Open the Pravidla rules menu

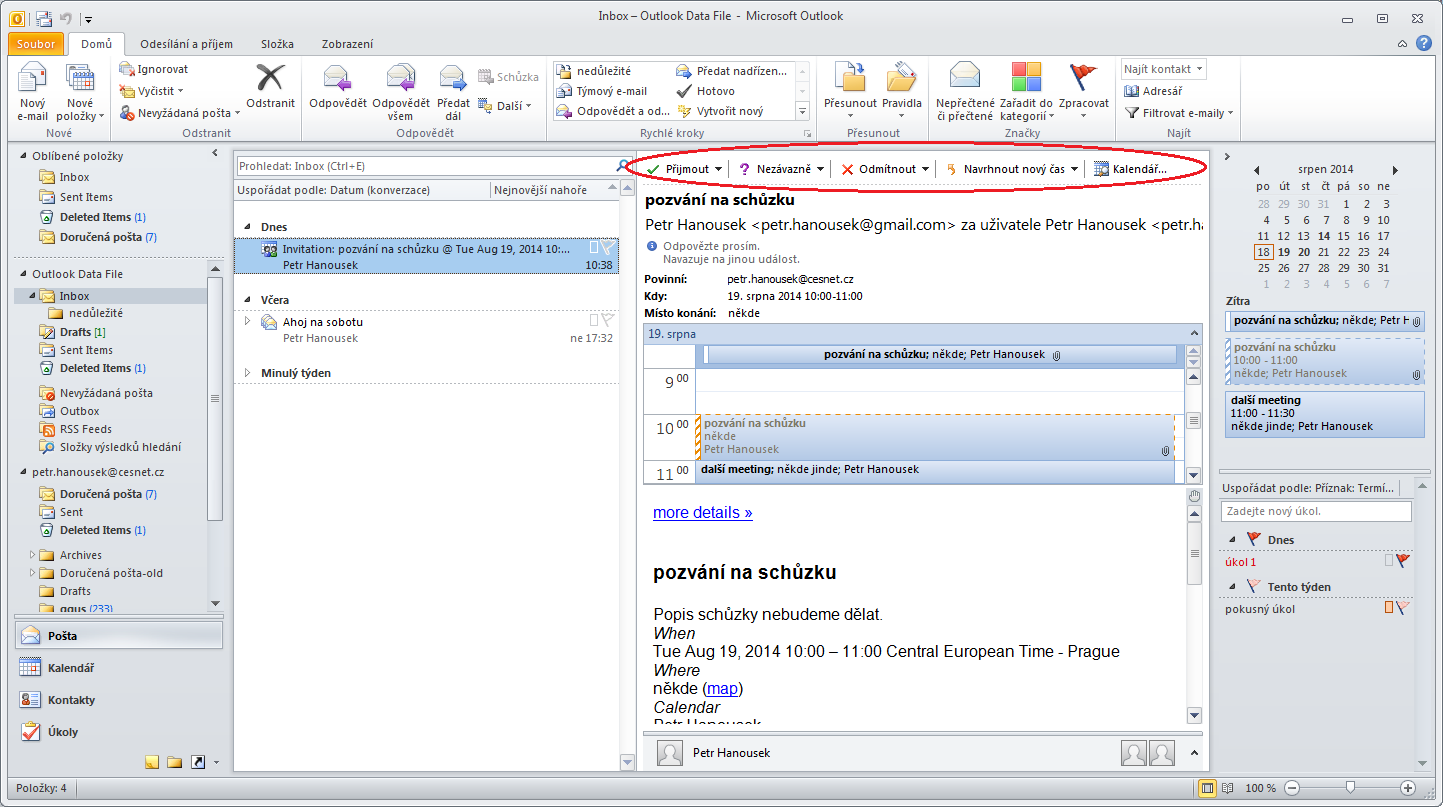901,93
